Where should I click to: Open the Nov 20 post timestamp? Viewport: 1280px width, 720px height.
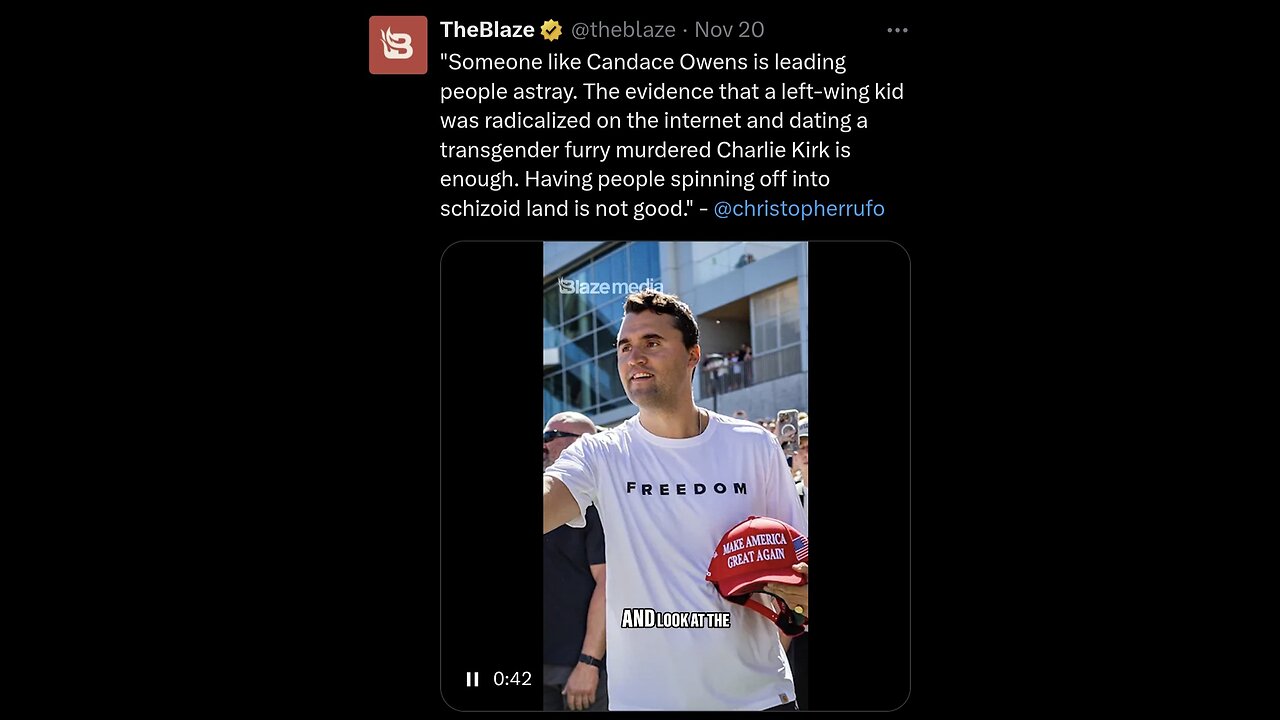click(x=729, y=30)
